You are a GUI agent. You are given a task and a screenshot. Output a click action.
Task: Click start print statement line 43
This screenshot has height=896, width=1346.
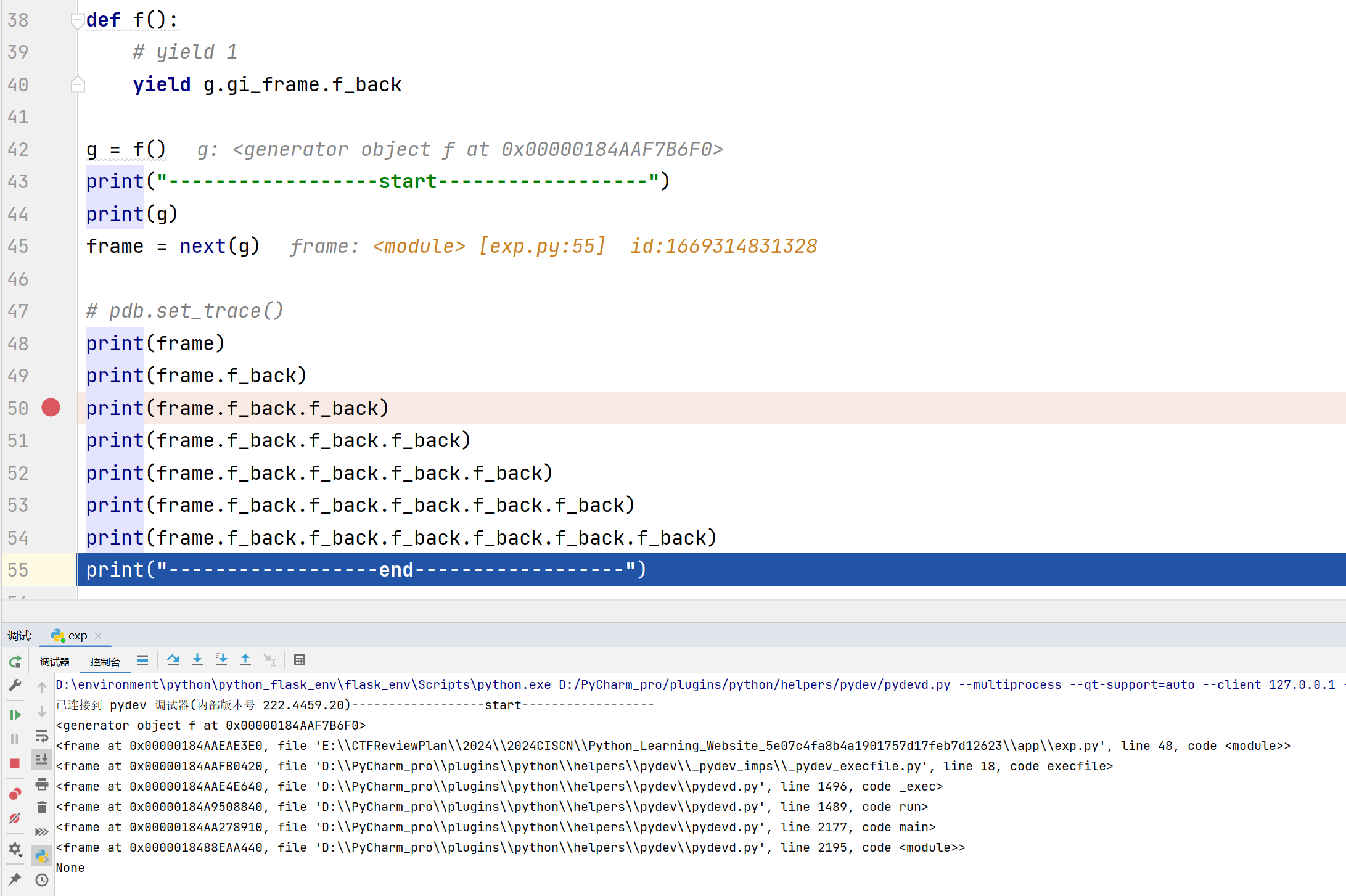[377, 181]
